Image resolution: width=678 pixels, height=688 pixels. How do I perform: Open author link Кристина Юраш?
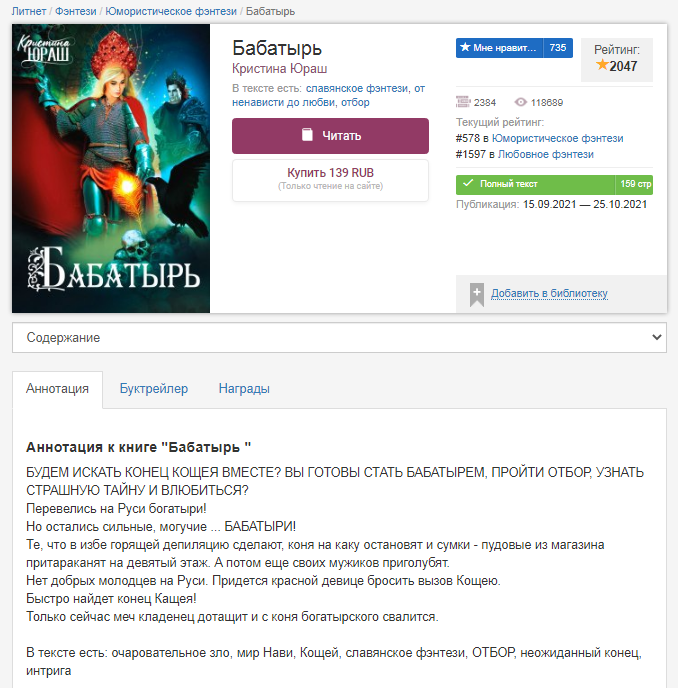click(x=280, y=69)
